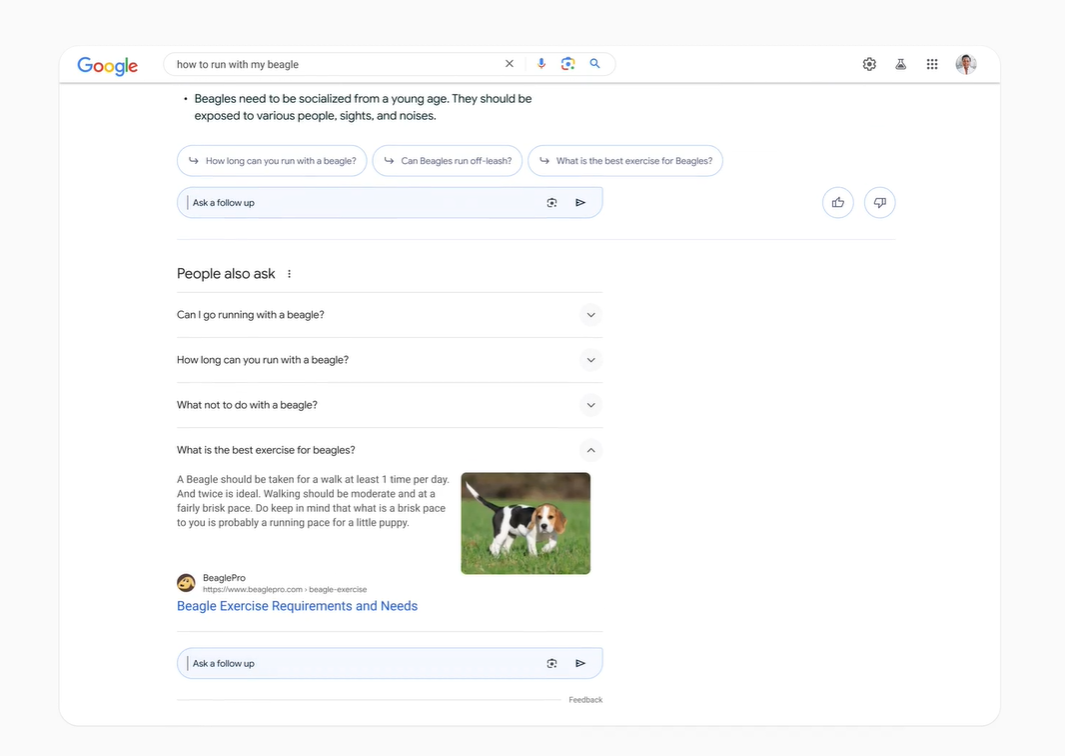The height and width of the screenshot is (756, 1065).
Task: Expand "What not to do with a beagle?"
Action: [590, 405]
